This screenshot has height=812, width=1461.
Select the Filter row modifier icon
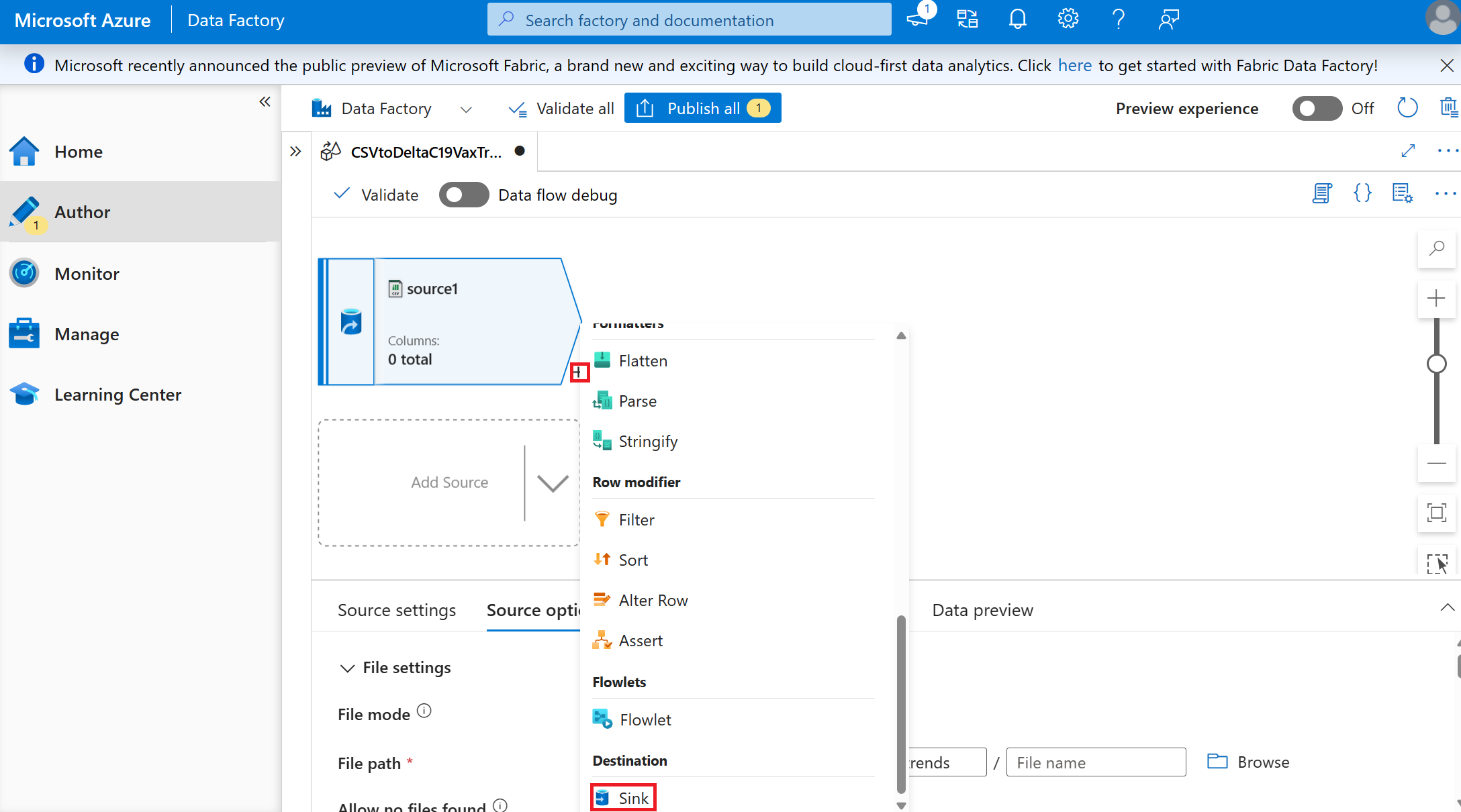601,518
